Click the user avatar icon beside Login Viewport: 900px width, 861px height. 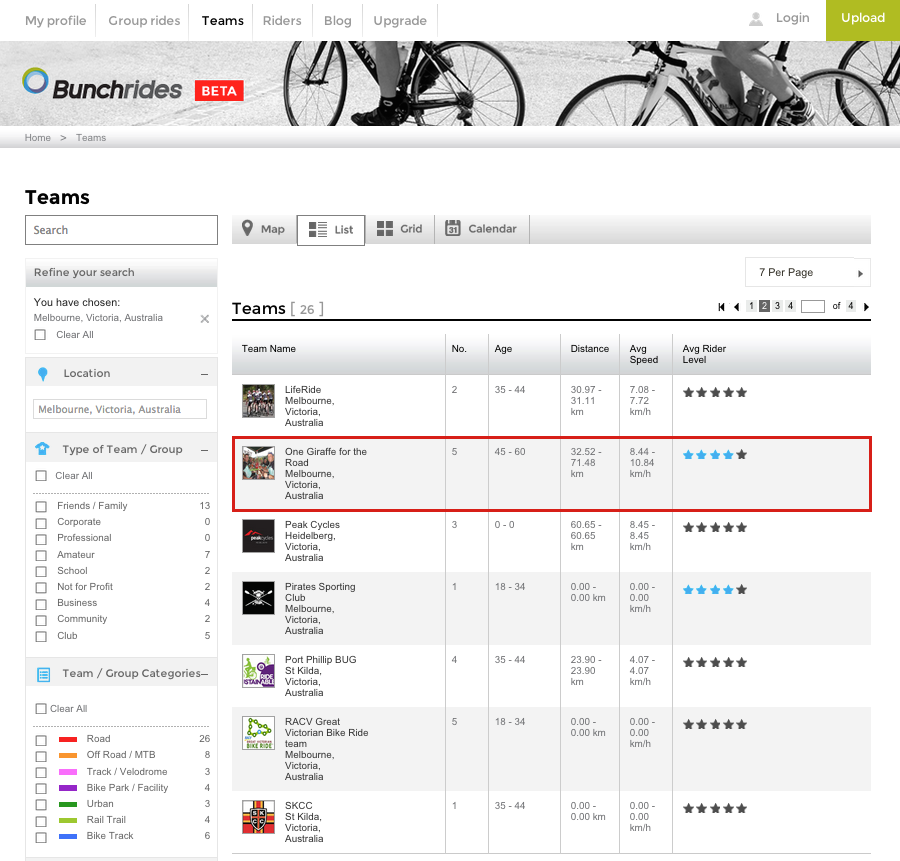(x=756, y=19)
